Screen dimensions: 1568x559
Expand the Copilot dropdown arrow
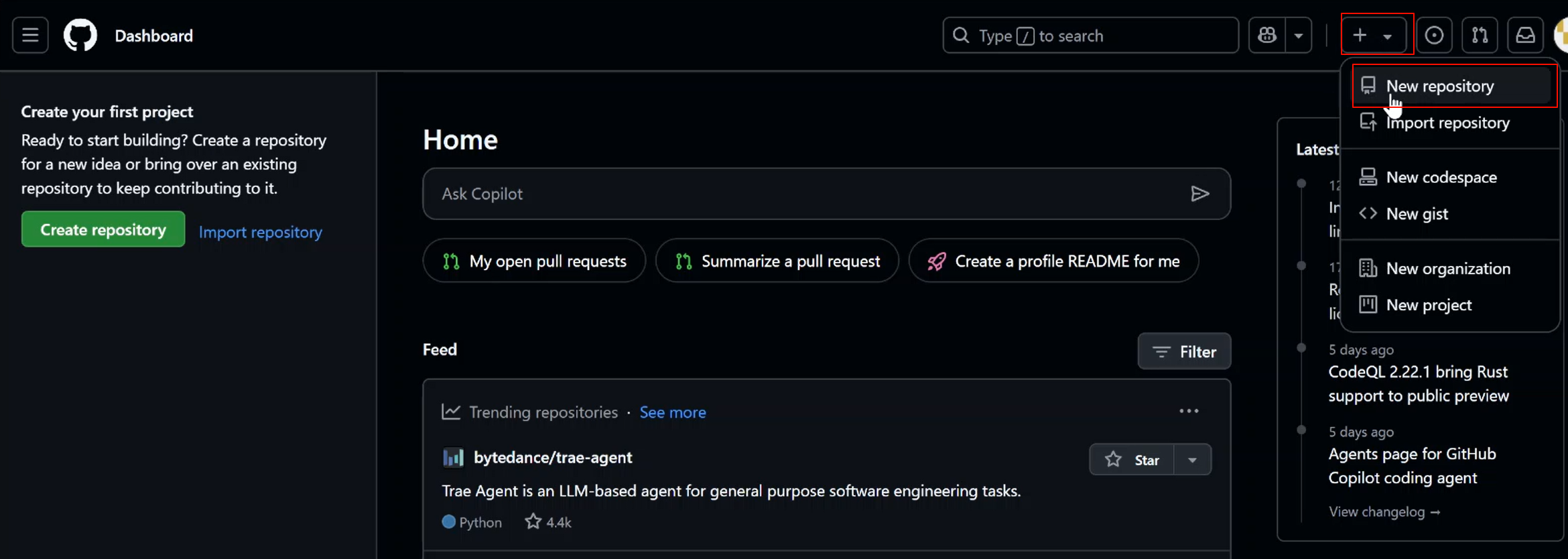(x=1299, y=35)
